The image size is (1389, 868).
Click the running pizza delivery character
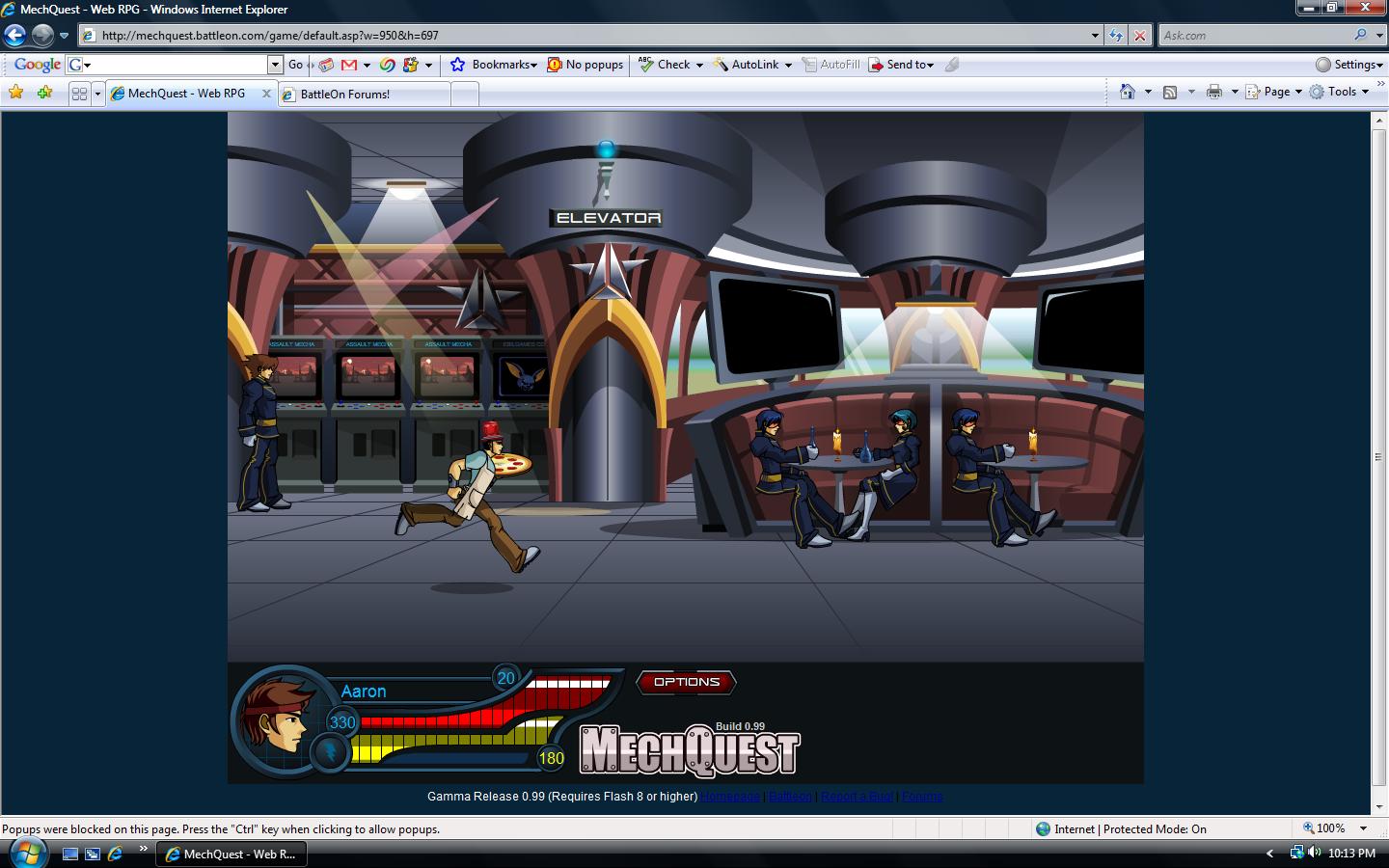[471, 498]
